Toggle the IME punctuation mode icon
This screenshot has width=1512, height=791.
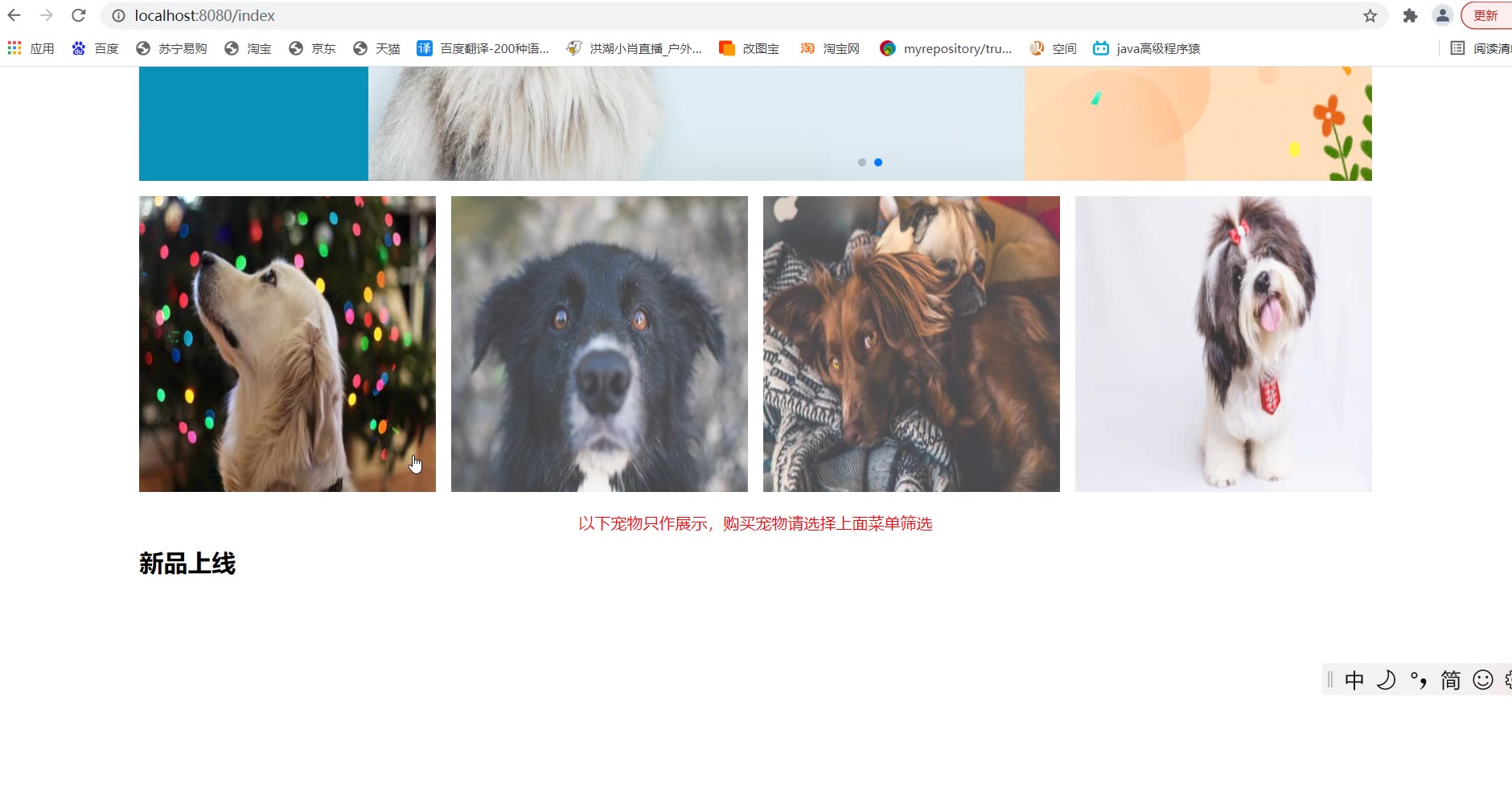pyautogui.click(x=1419, y=681)
